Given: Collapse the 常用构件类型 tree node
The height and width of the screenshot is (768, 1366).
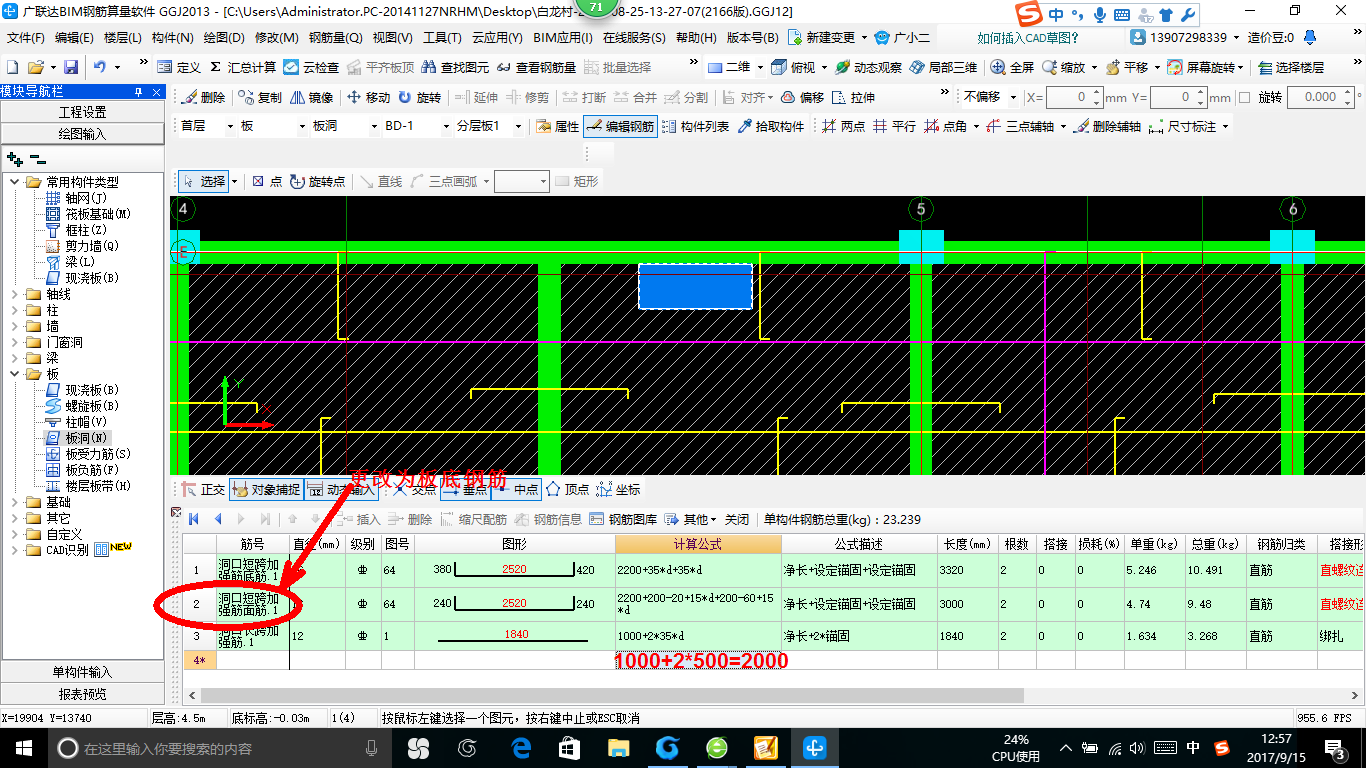Looking at the screenshot, I should tap(15, 182).
